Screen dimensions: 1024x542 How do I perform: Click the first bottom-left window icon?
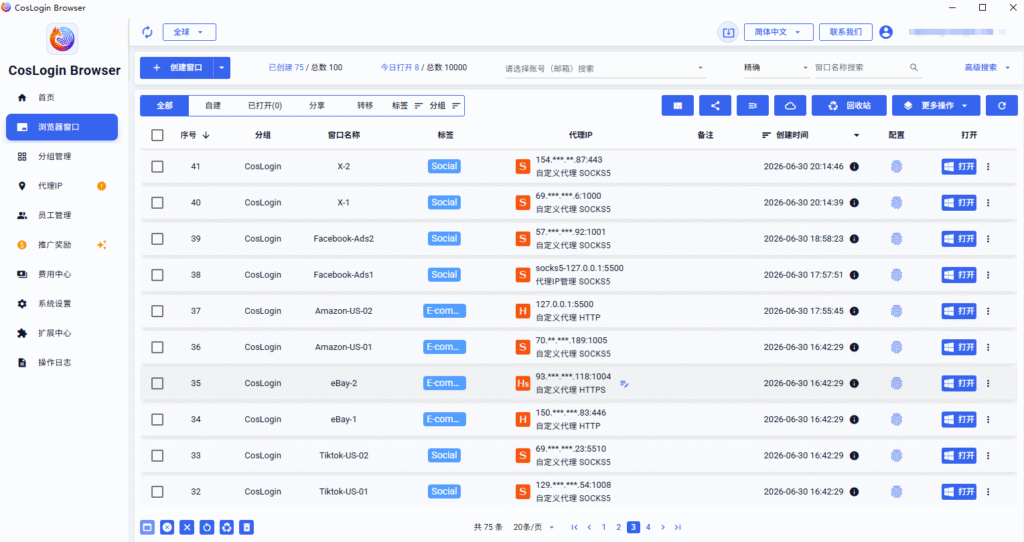[148, 527]
